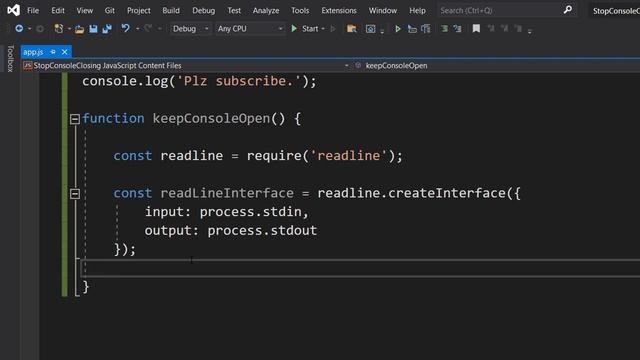Collapse the readLineInterface createInterface block
Viewport: 640px width, 360px height.
(75, 193)
